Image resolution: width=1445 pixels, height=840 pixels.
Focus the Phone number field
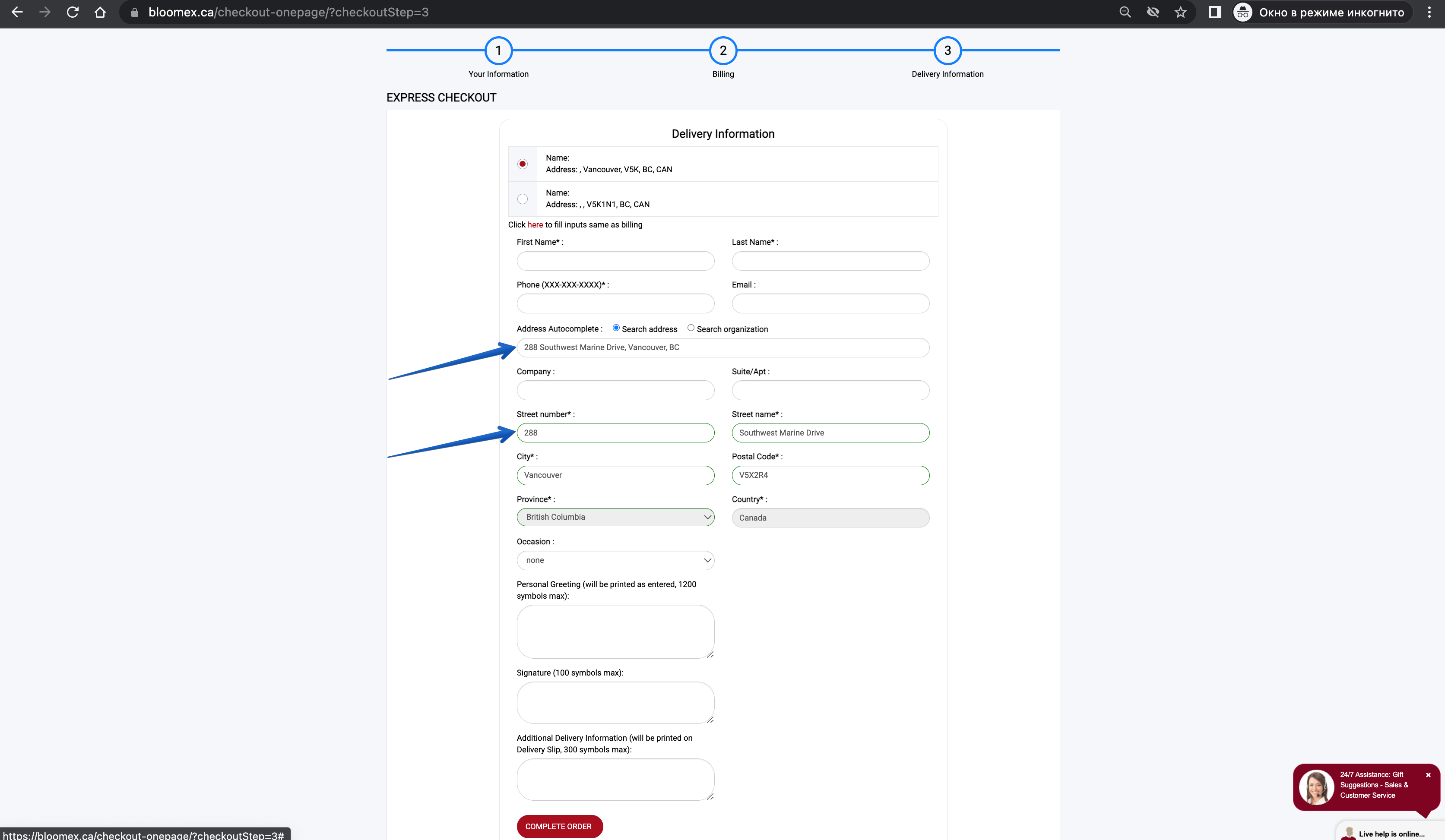click(615, 303)
